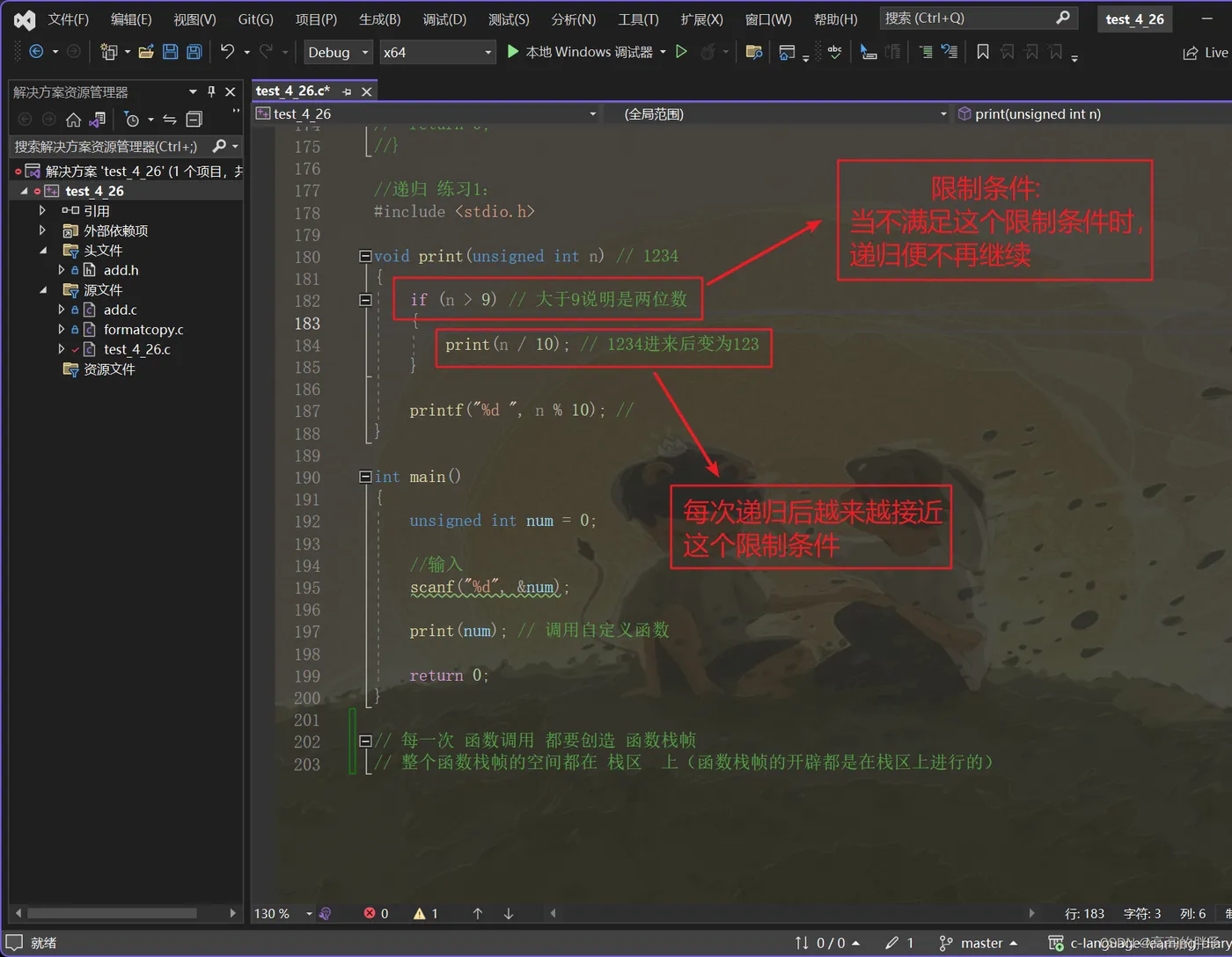
Task: Click the Visual Studio logo icon
Action: [x=24, y=19]
